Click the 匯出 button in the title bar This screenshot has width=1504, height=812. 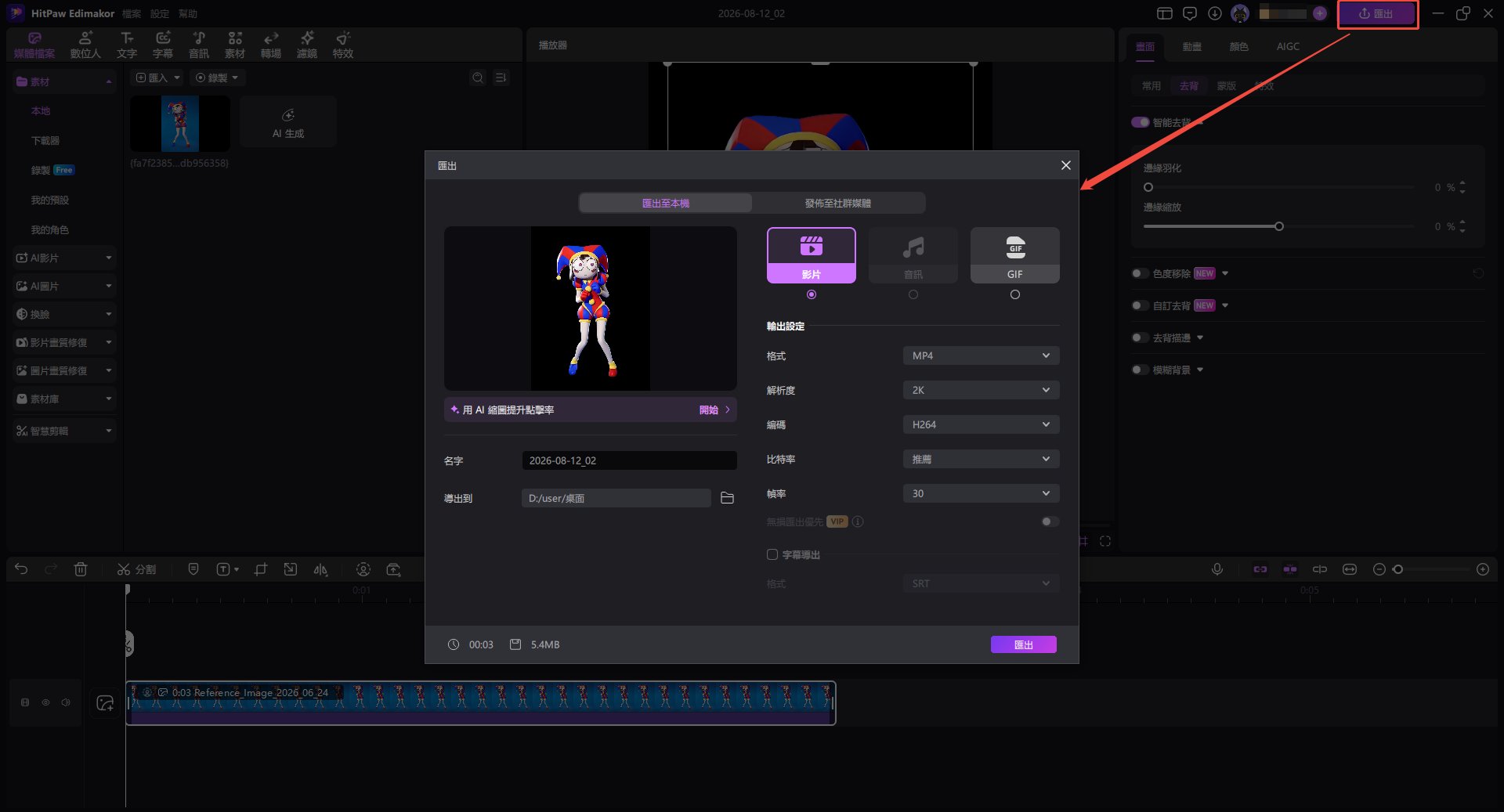(1376, 13)
